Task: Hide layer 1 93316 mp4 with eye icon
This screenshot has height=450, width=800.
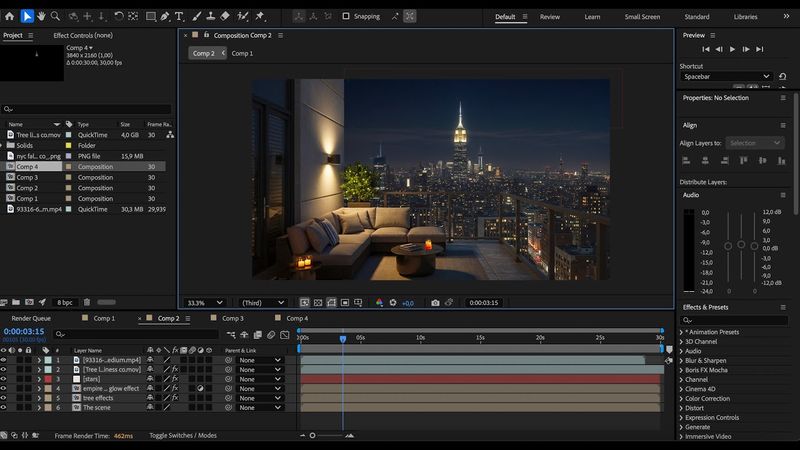Action: pos(4,360)
